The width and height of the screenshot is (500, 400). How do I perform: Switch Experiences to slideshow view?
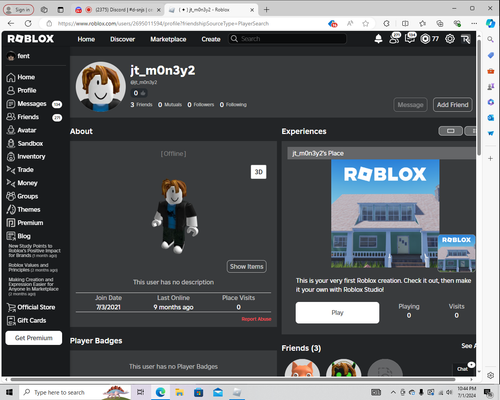tap(450, 131)
